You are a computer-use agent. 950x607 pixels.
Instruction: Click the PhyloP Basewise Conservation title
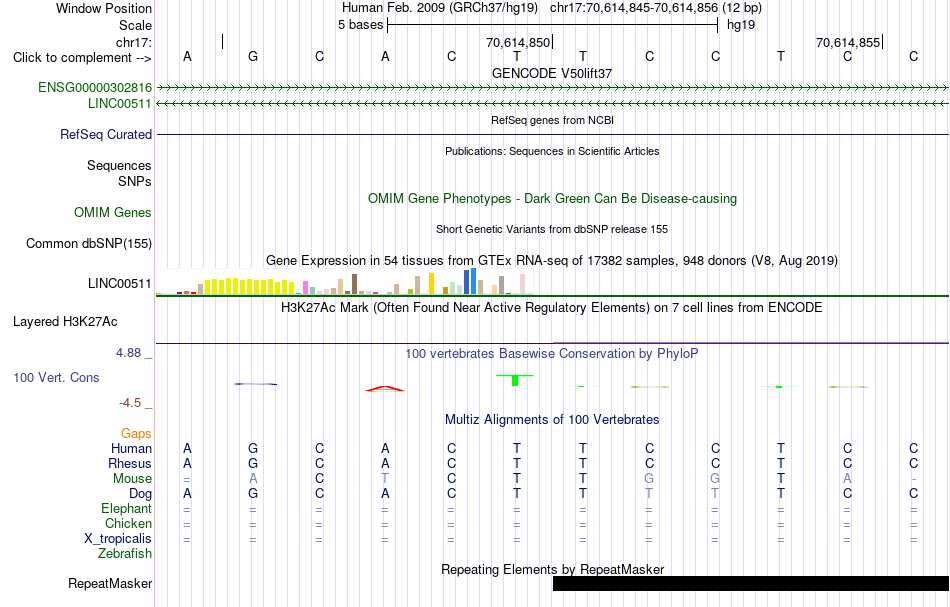coord(552,354)
